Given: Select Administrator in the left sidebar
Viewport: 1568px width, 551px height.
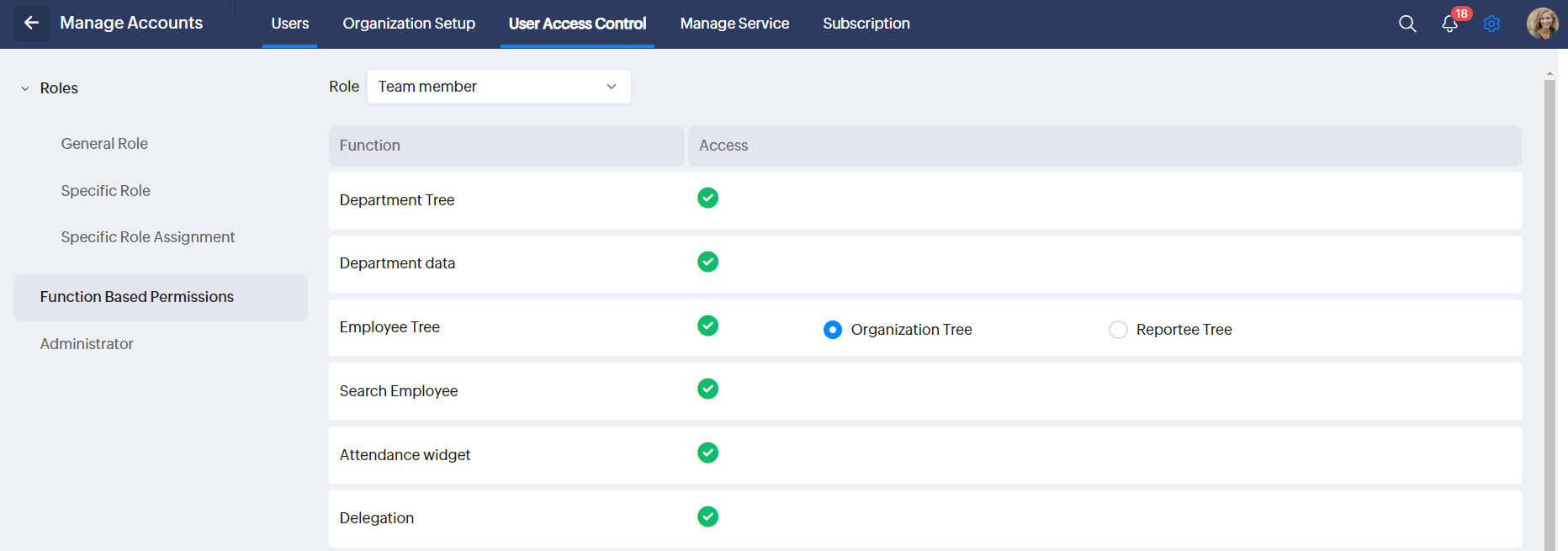Looking at the screenshot, I should point(87,344).
